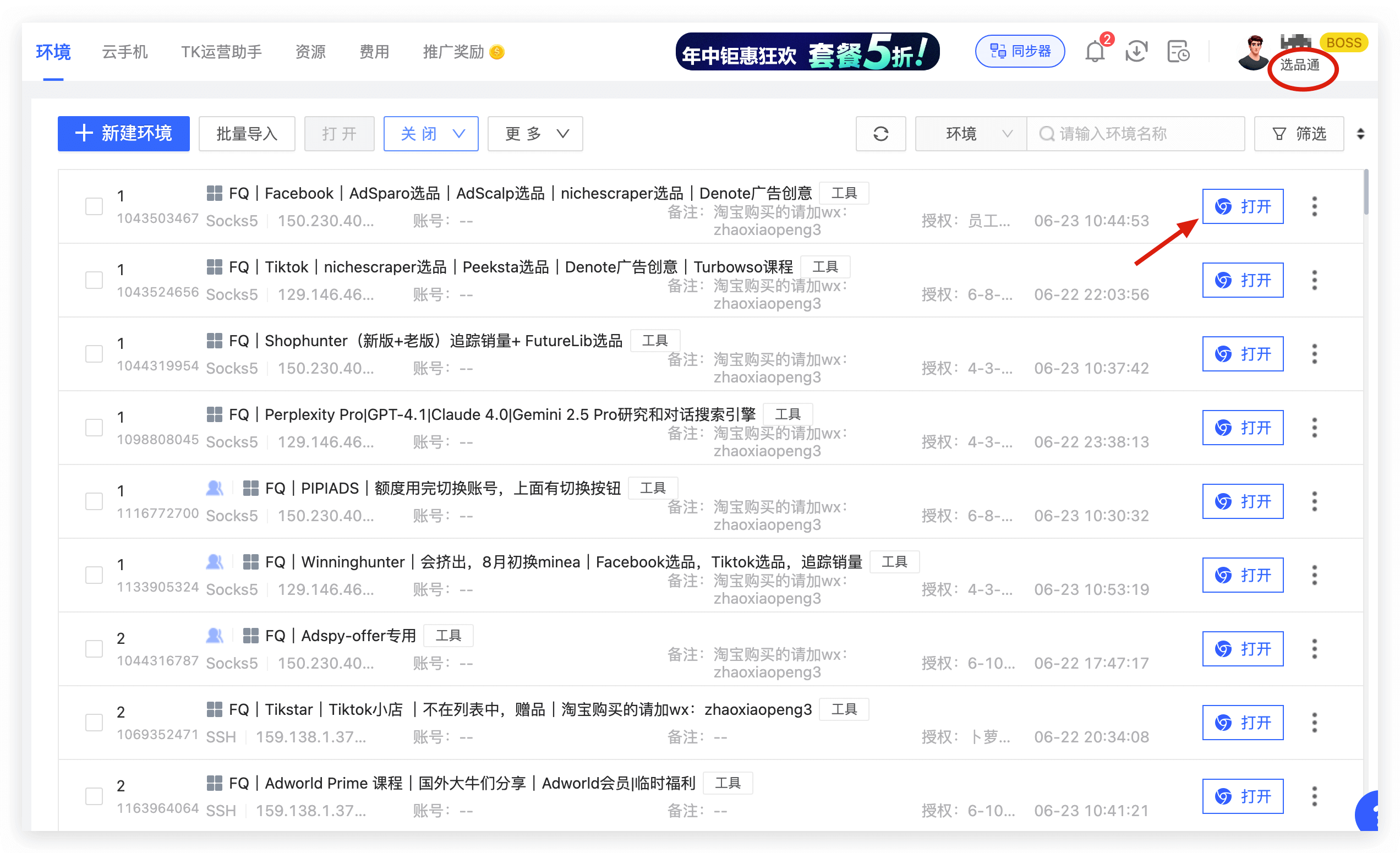Expand the 更多 dropdown menu

point(535,134)
